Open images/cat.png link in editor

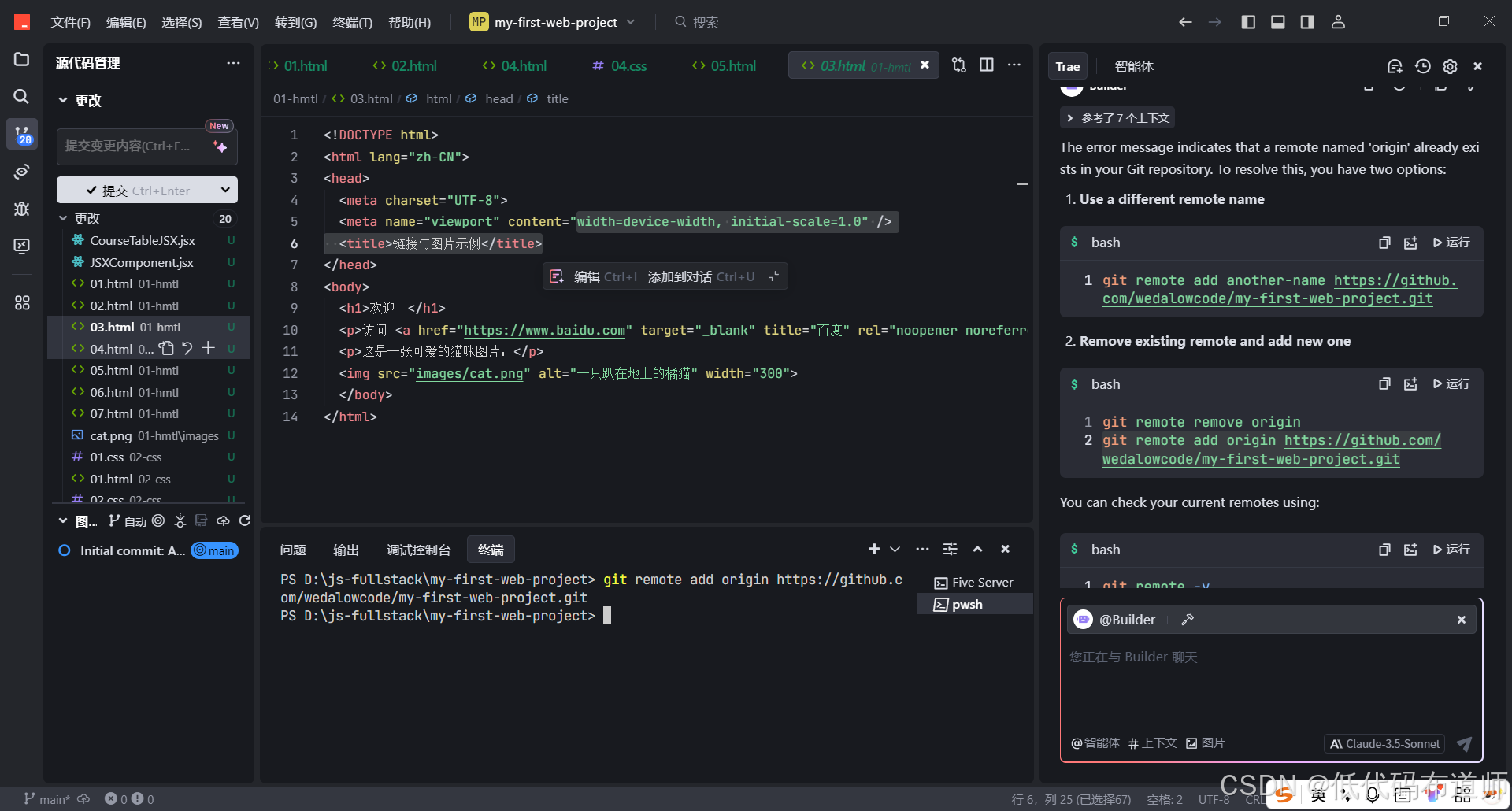point(469,373)
